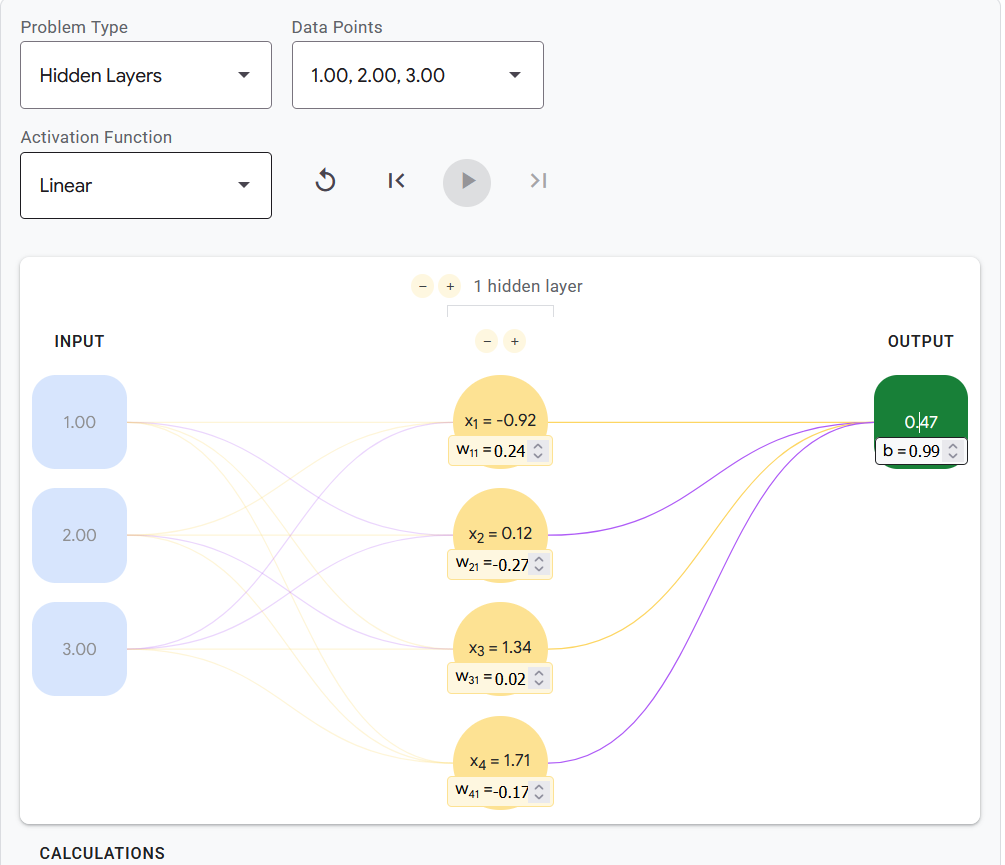Screen dimensions: 1005x865
Task: Expand the Activation Function Linear dropdown
Action: coord(146,185)
